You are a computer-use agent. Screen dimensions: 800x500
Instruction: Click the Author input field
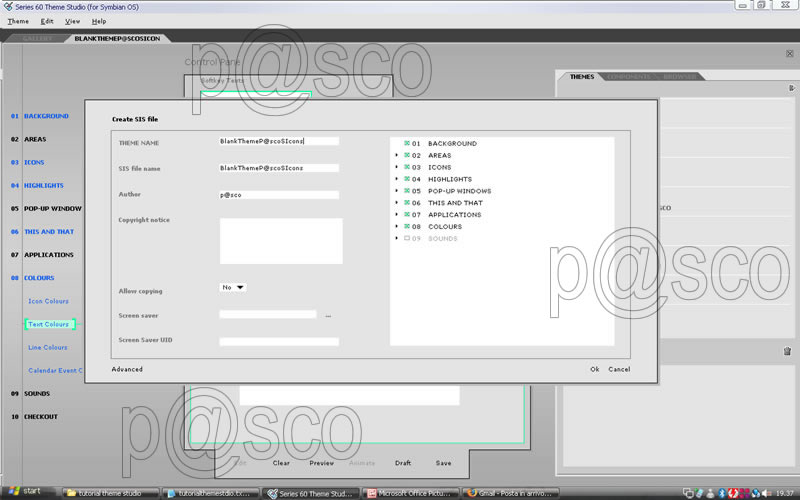point(279,195)
